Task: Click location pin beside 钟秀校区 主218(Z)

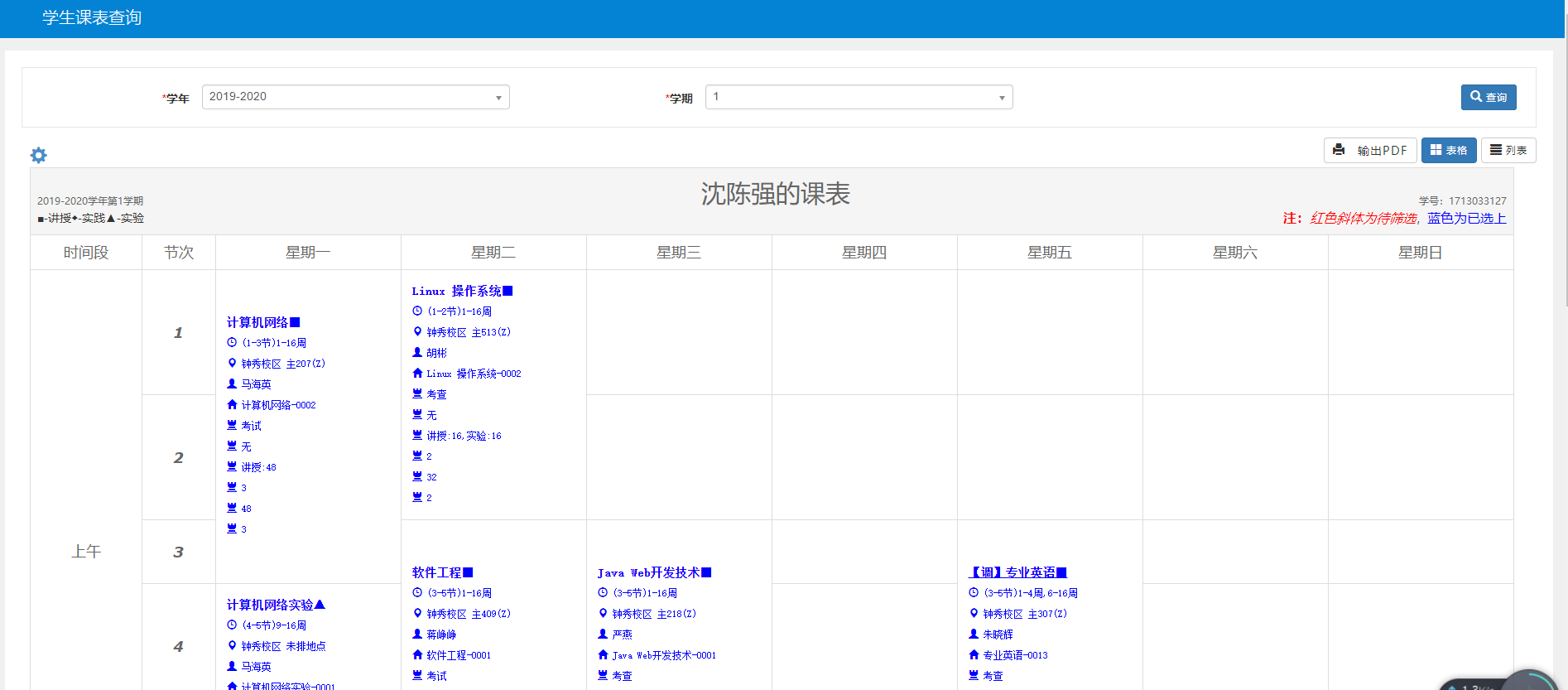Action: pyautogui.click(x=603, y=613)
